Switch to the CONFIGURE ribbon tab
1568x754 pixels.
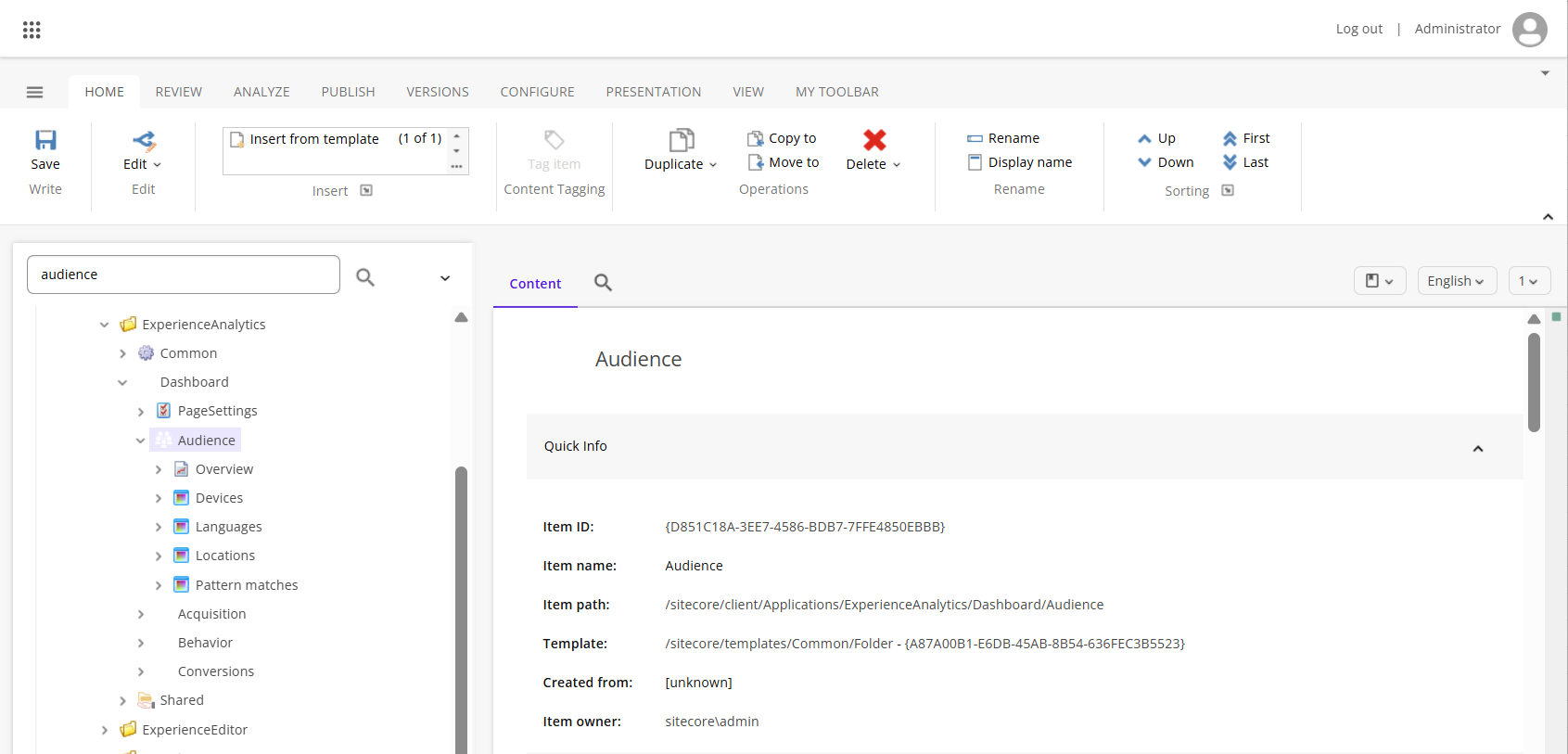[538, 92]
